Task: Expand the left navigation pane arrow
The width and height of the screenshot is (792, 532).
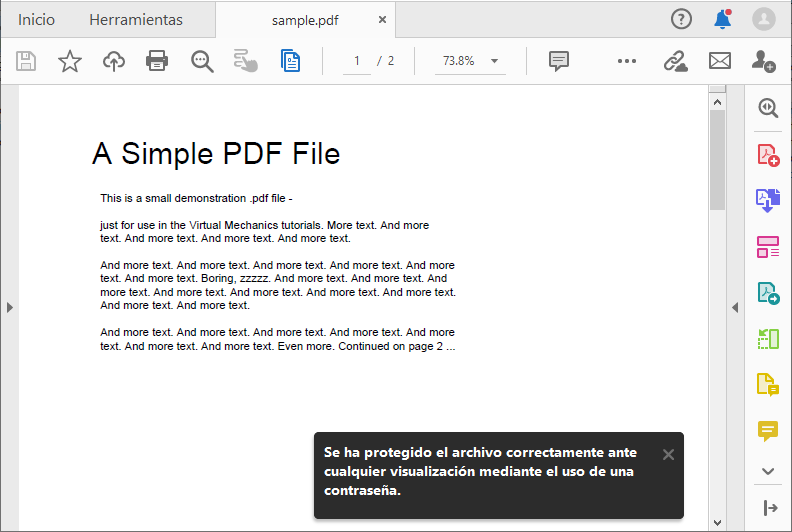Action: click(10, 307)
